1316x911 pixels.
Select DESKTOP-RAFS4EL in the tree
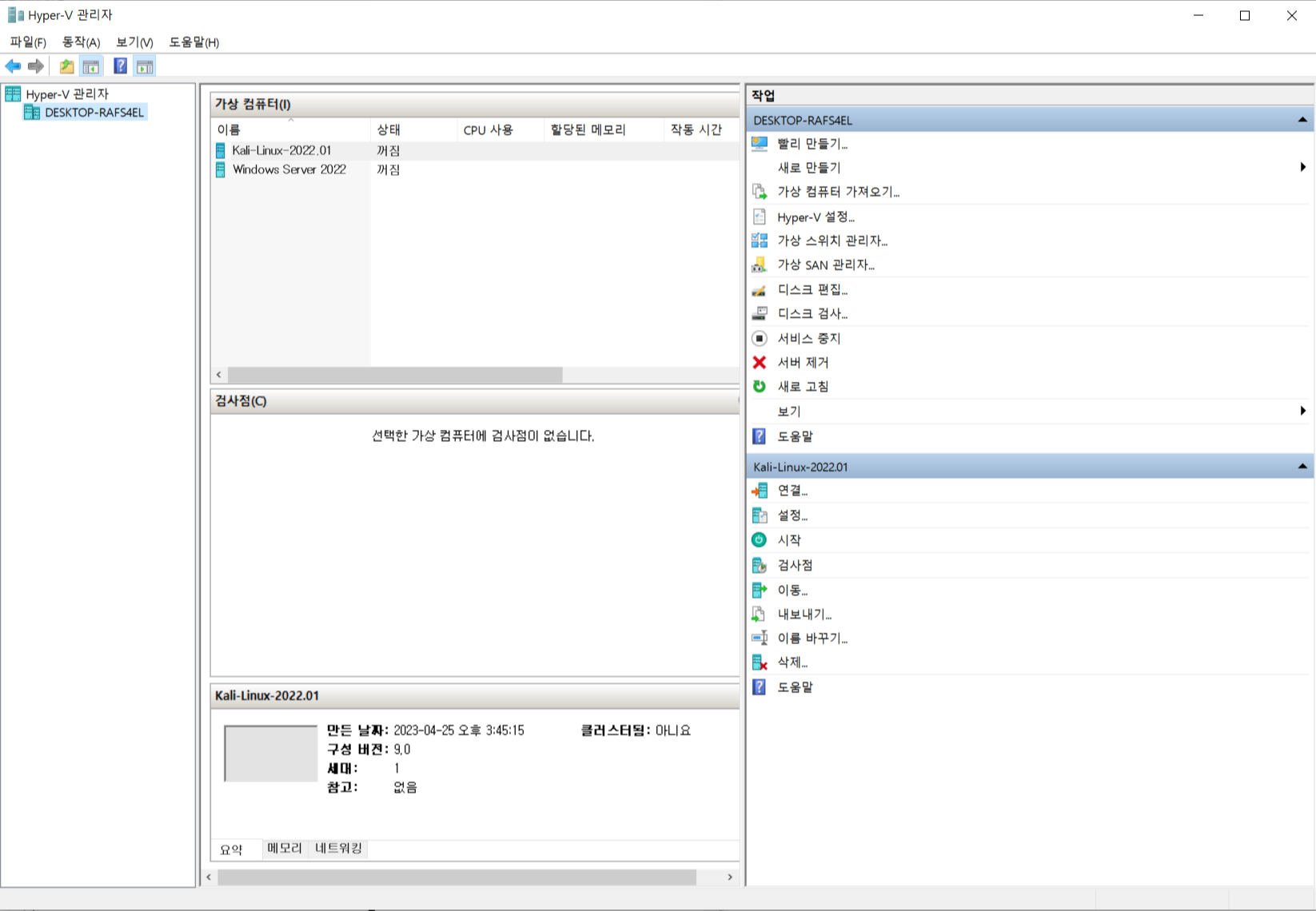coord(94,113)
